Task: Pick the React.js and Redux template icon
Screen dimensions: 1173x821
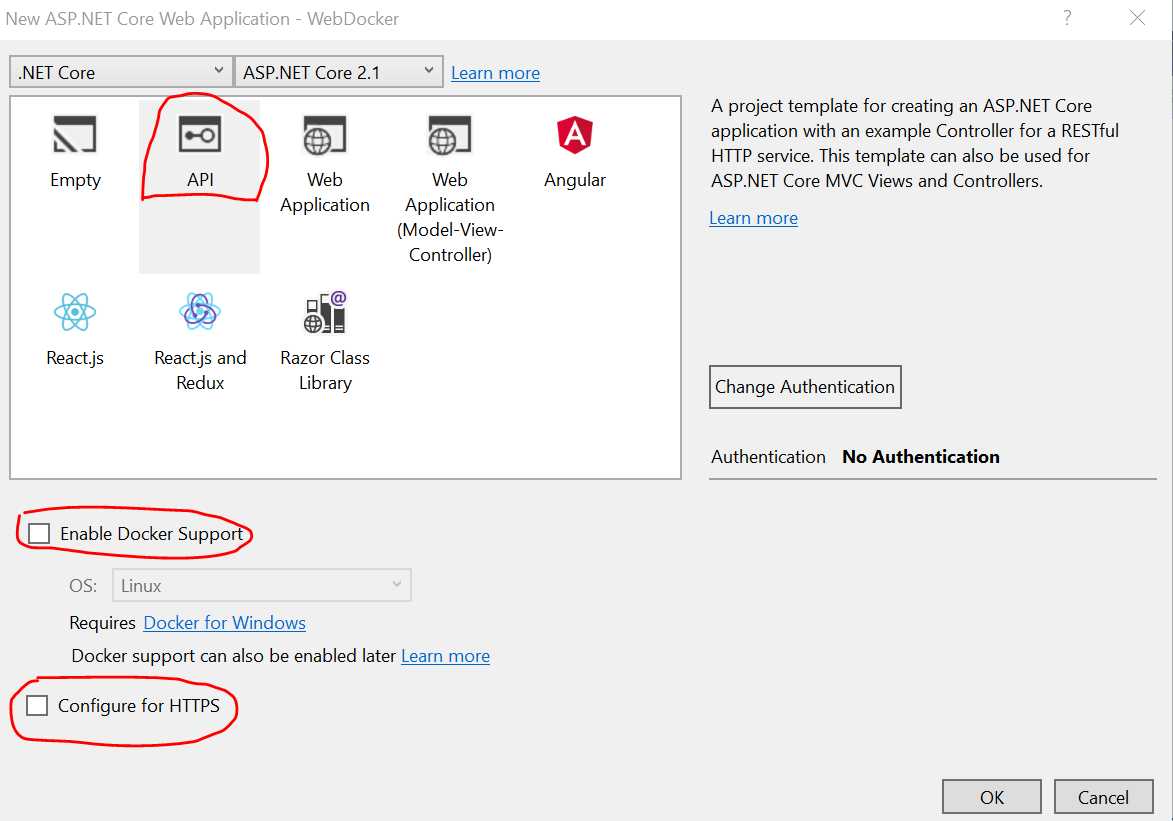Action: click(200, 311)
